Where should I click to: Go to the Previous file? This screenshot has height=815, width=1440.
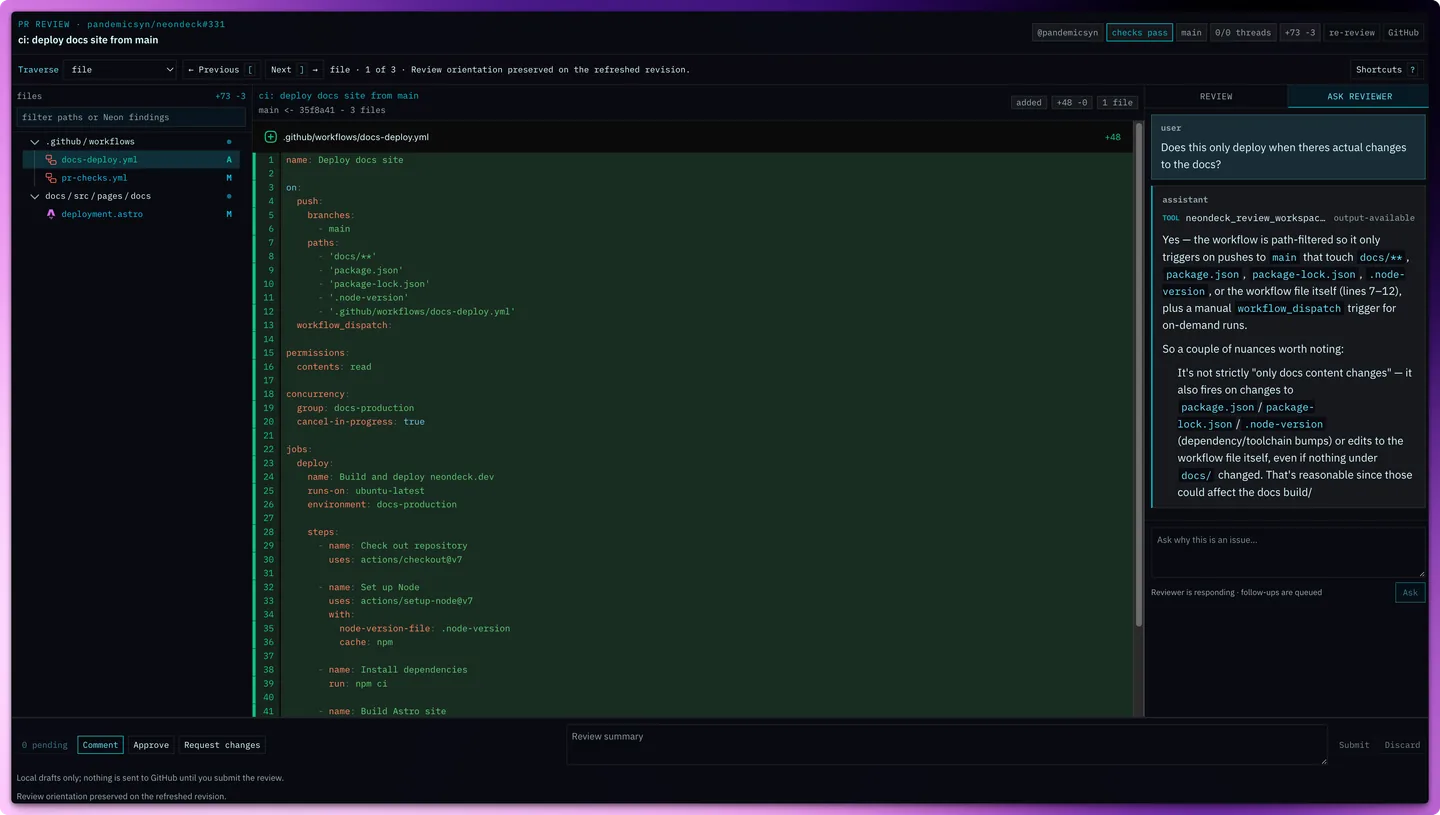point(221,70)
